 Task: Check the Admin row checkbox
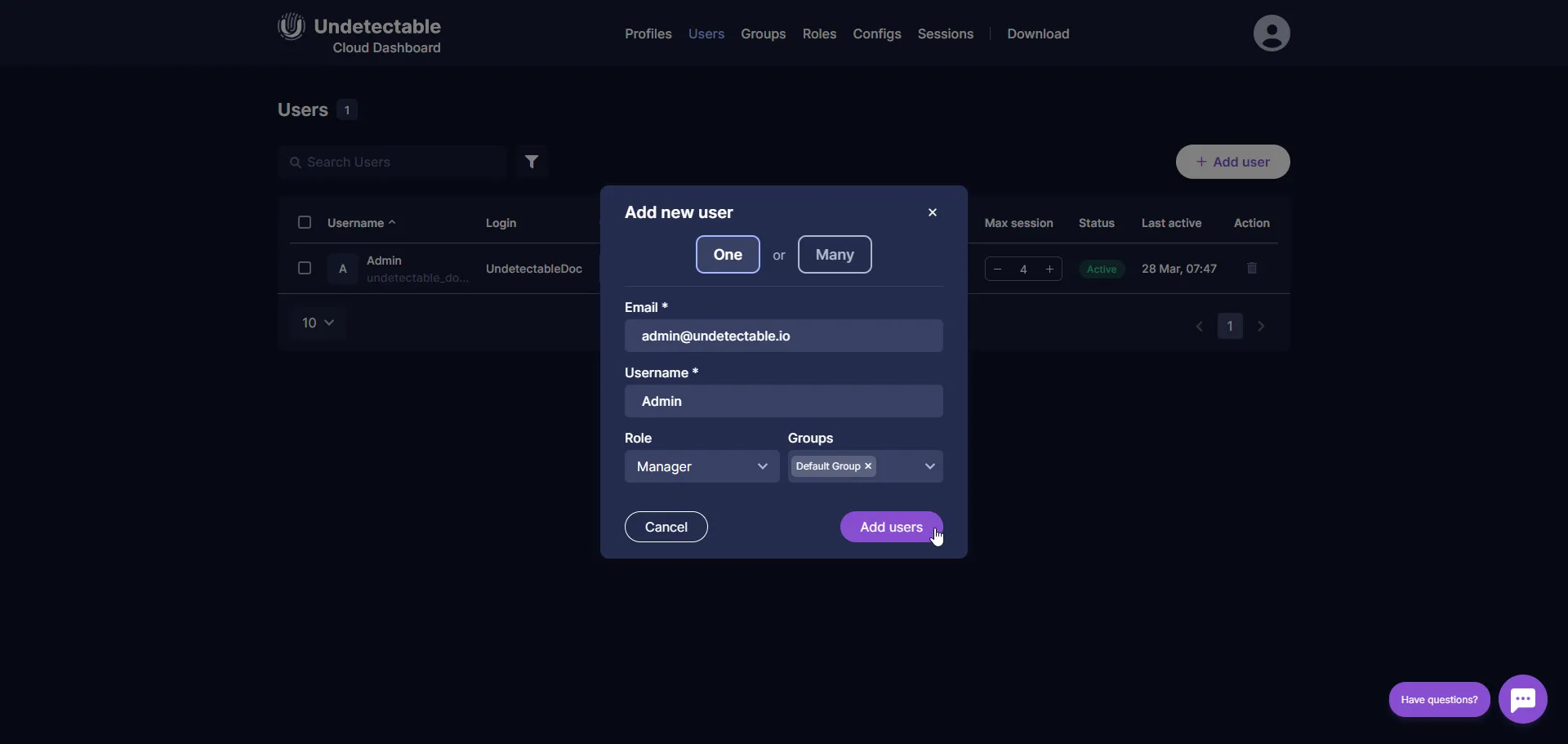pyautogui.click(x=305, y=268)
